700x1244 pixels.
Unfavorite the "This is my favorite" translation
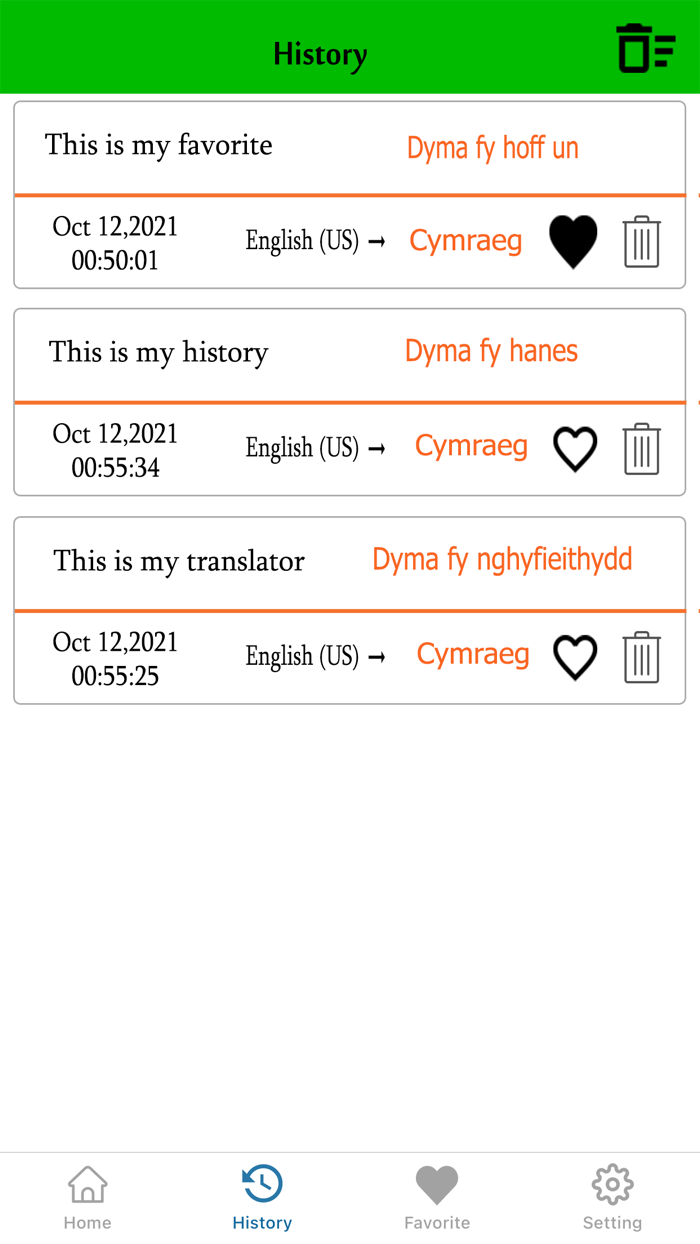[x=573, y=240]
